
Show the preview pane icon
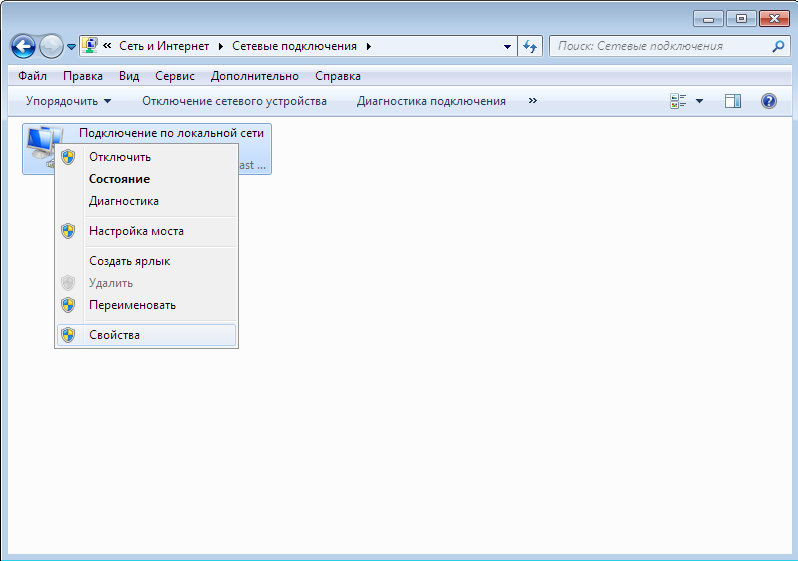[x=733, y=101]
